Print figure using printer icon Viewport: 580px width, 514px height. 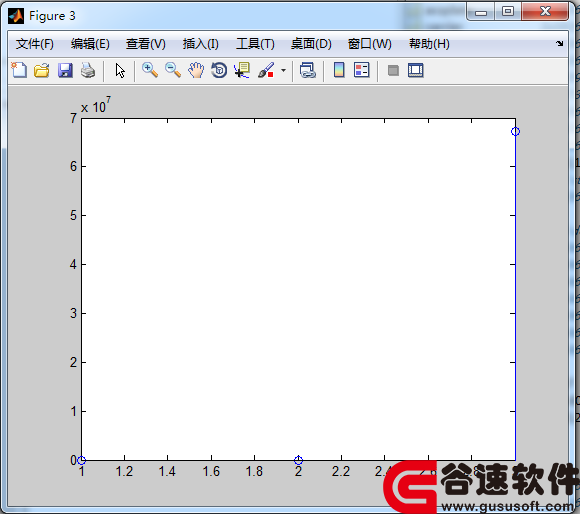(88, 70)
